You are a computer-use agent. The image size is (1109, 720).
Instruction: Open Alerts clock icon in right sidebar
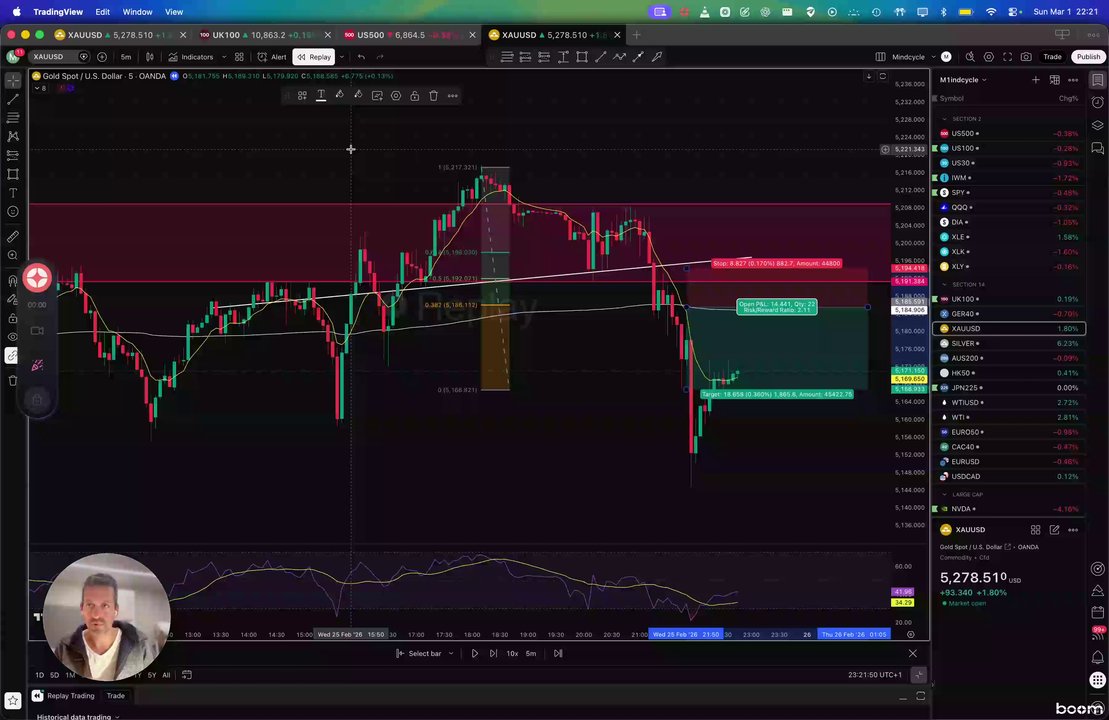click(1098, 103)
